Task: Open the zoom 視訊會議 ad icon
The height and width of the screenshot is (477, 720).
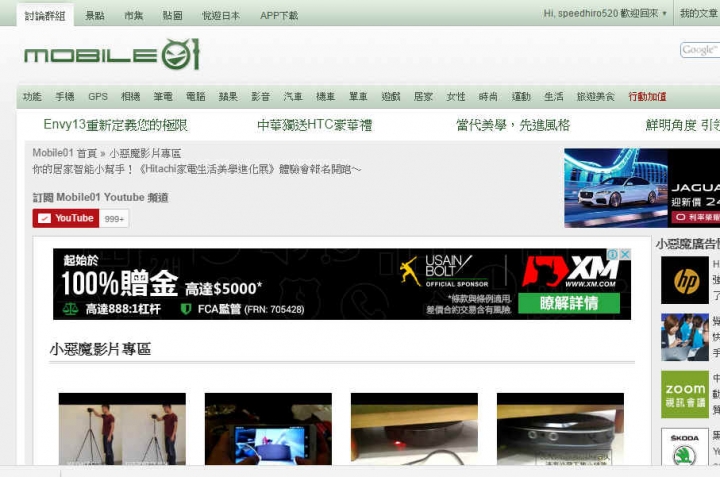Action: click(x=685, y=394)
